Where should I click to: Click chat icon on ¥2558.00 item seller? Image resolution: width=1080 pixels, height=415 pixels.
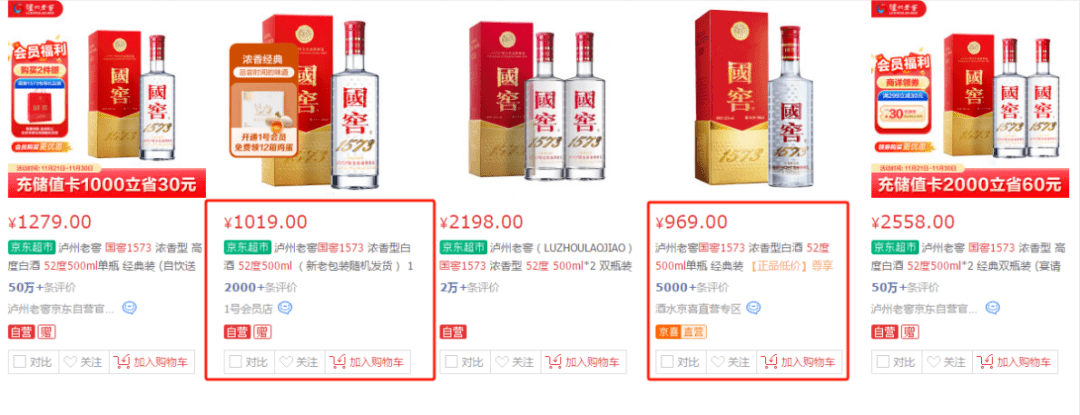(993, 308)
